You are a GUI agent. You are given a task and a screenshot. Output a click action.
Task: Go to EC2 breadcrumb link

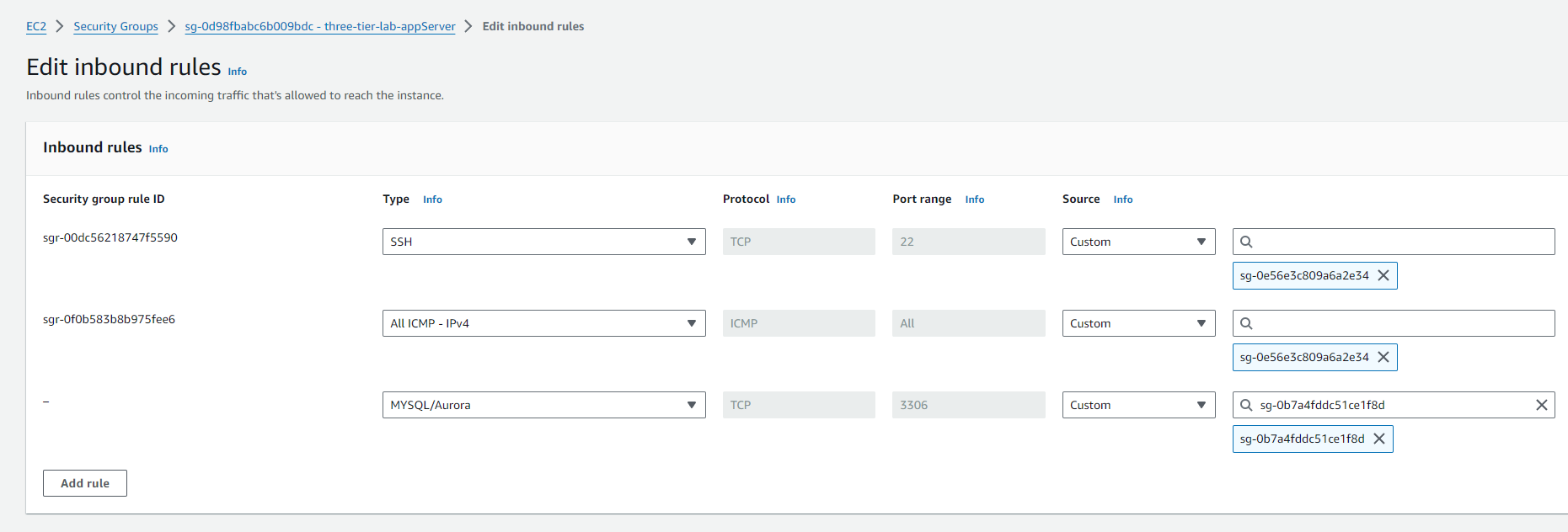point(36,26)
